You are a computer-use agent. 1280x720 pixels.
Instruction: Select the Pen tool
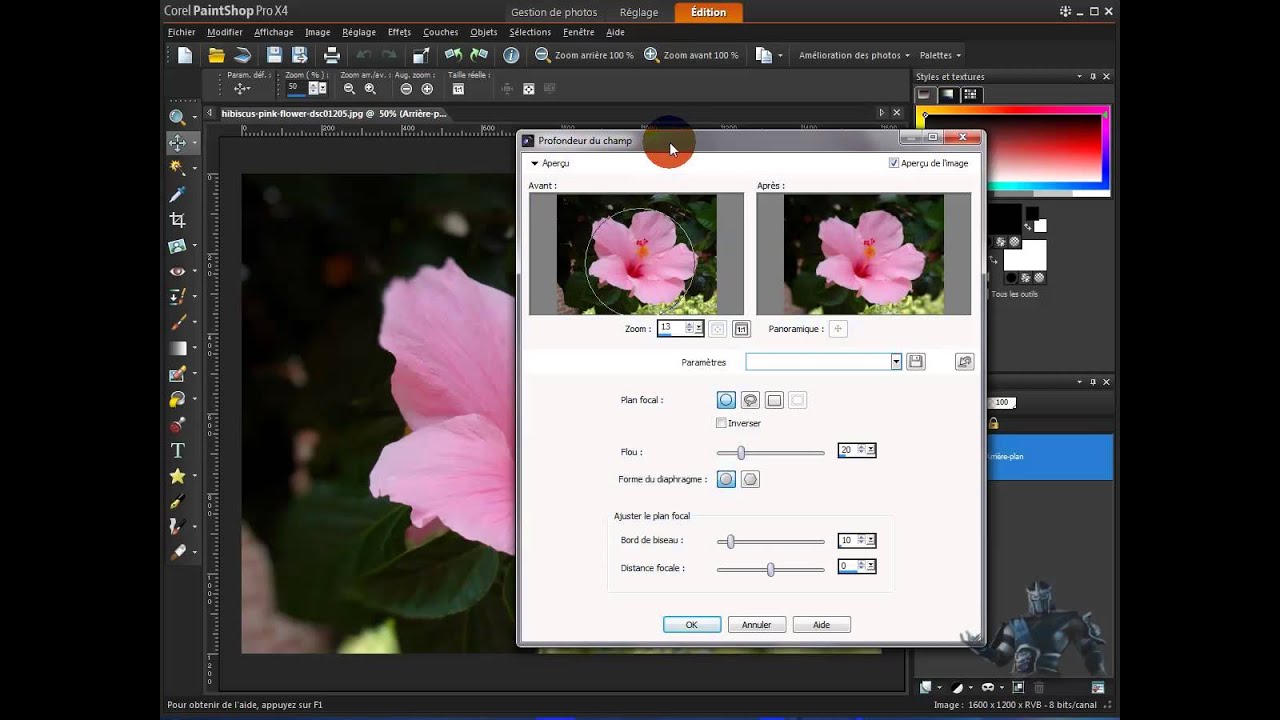[x=177, y=502]
